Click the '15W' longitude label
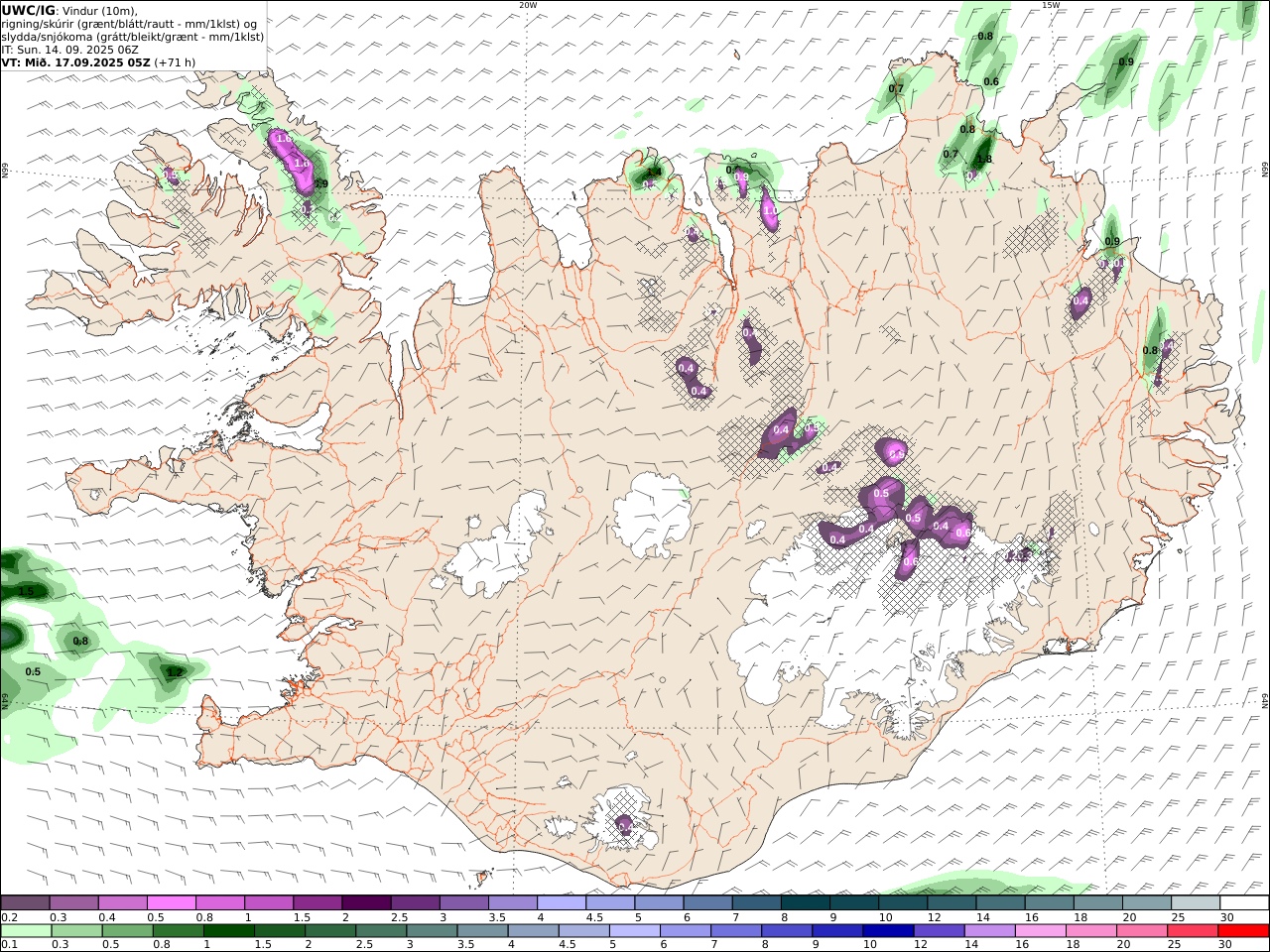The image size is (1270, 952). (x=1051, y=5)
